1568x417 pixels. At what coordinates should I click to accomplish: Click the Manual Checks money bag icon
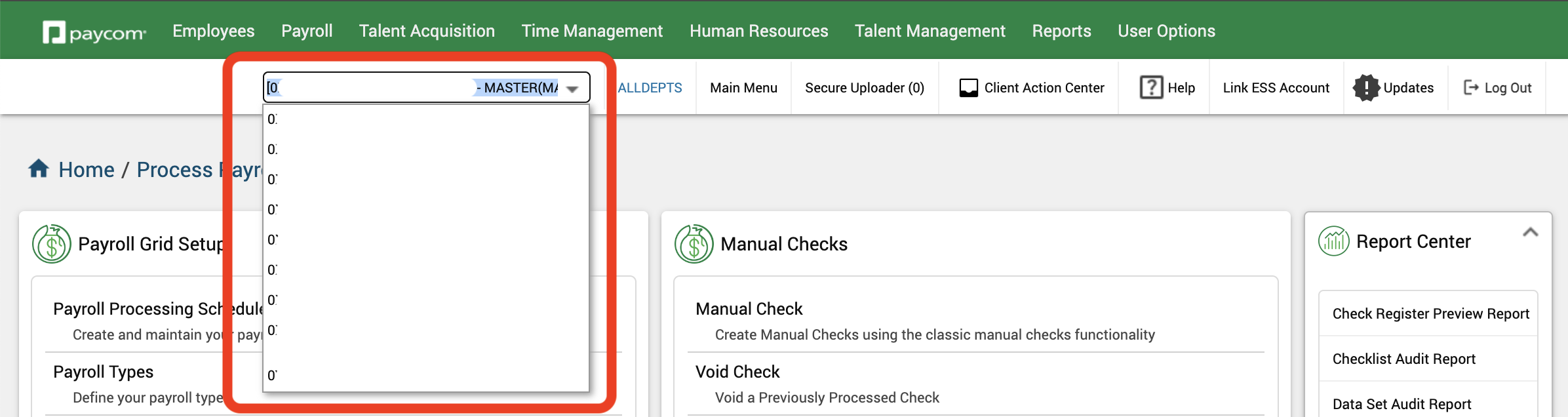[694, 244]
